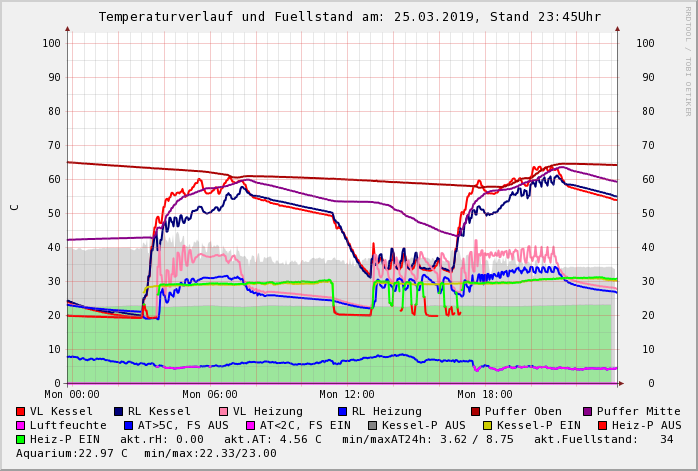This screenshot has height=471, width=698.
Task: Click the min/maxAT24h: 3.62 / 8.75 text
Action: pos(428,439)
